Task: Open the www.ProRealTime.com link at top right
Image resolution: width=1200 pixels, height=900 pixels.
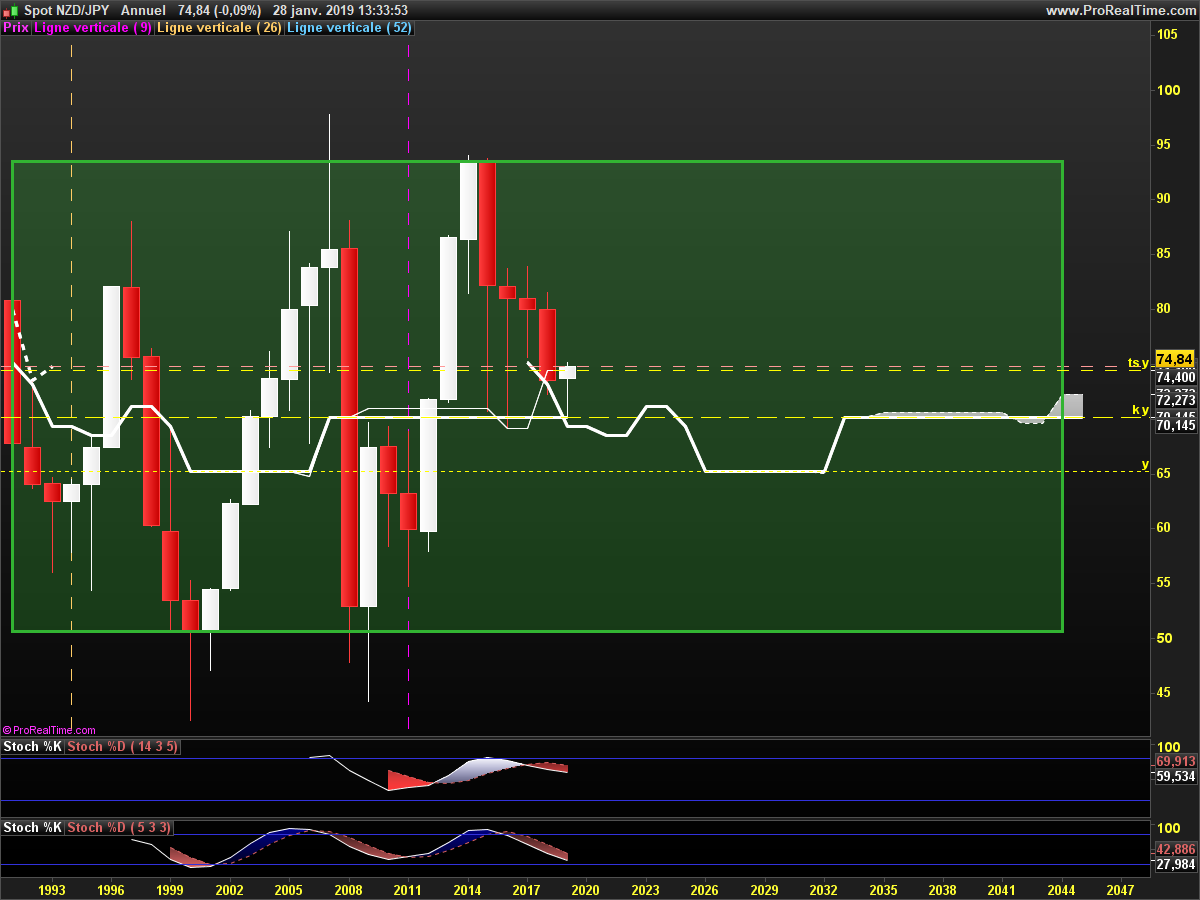Action: point(1120,10)
